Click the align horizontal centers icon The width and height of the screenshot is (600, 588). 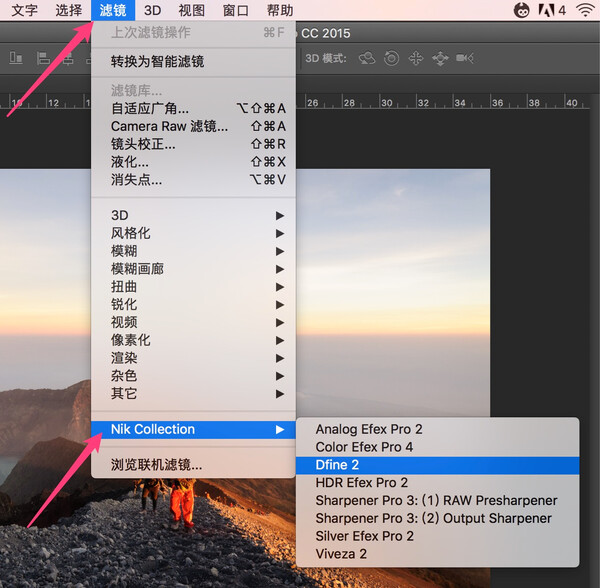coord(68,59)
